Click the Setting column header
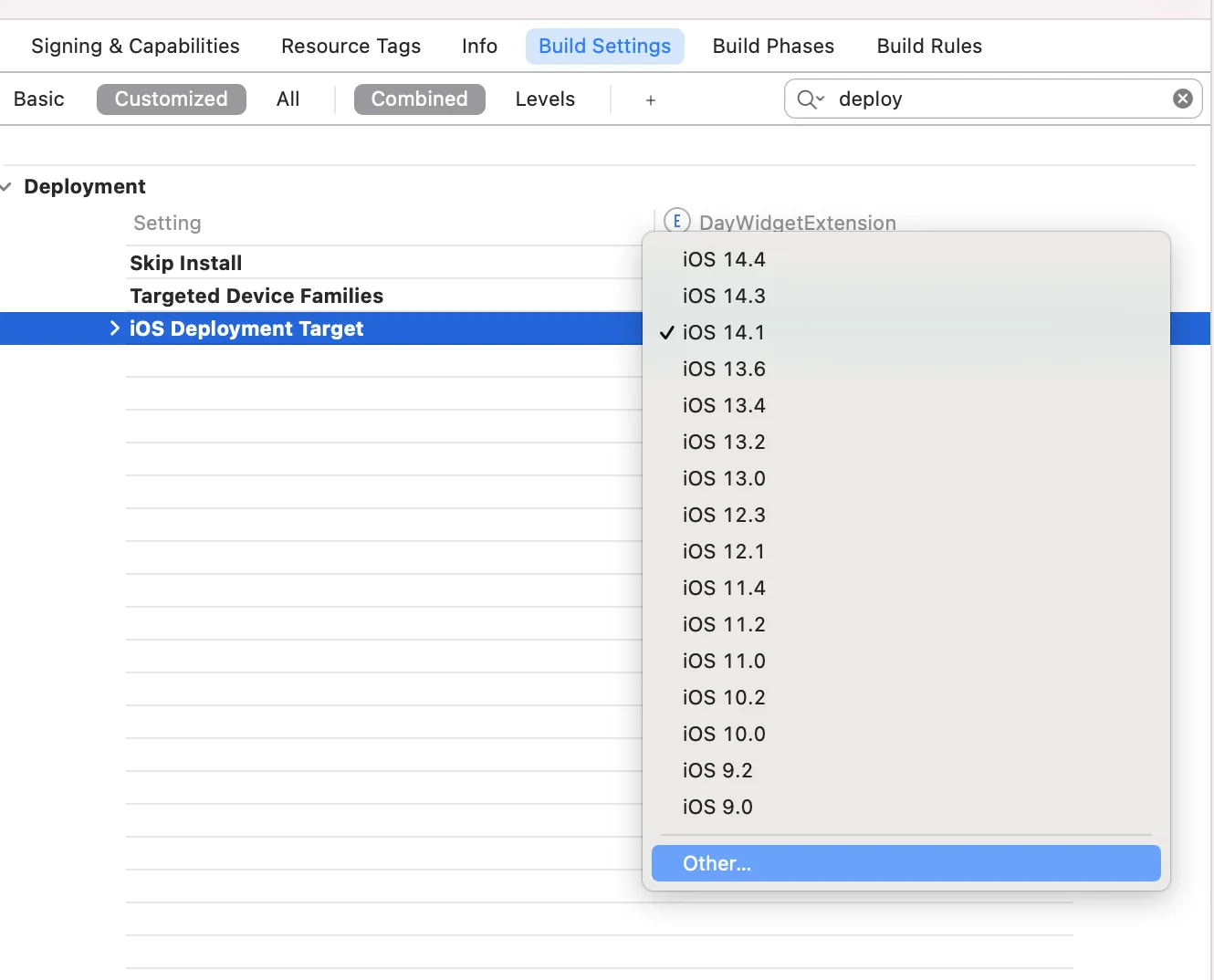The width and height of the screenshot is (1214, 980). tap(167, 224)
